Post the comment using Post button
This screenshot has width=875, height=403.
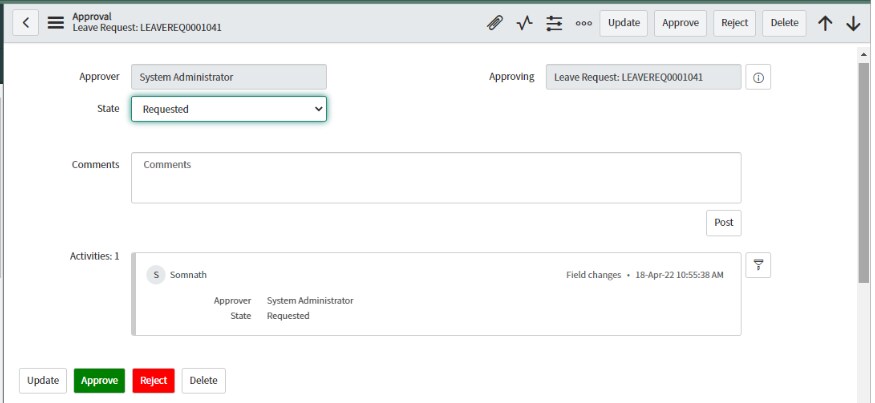pos(723,223)
